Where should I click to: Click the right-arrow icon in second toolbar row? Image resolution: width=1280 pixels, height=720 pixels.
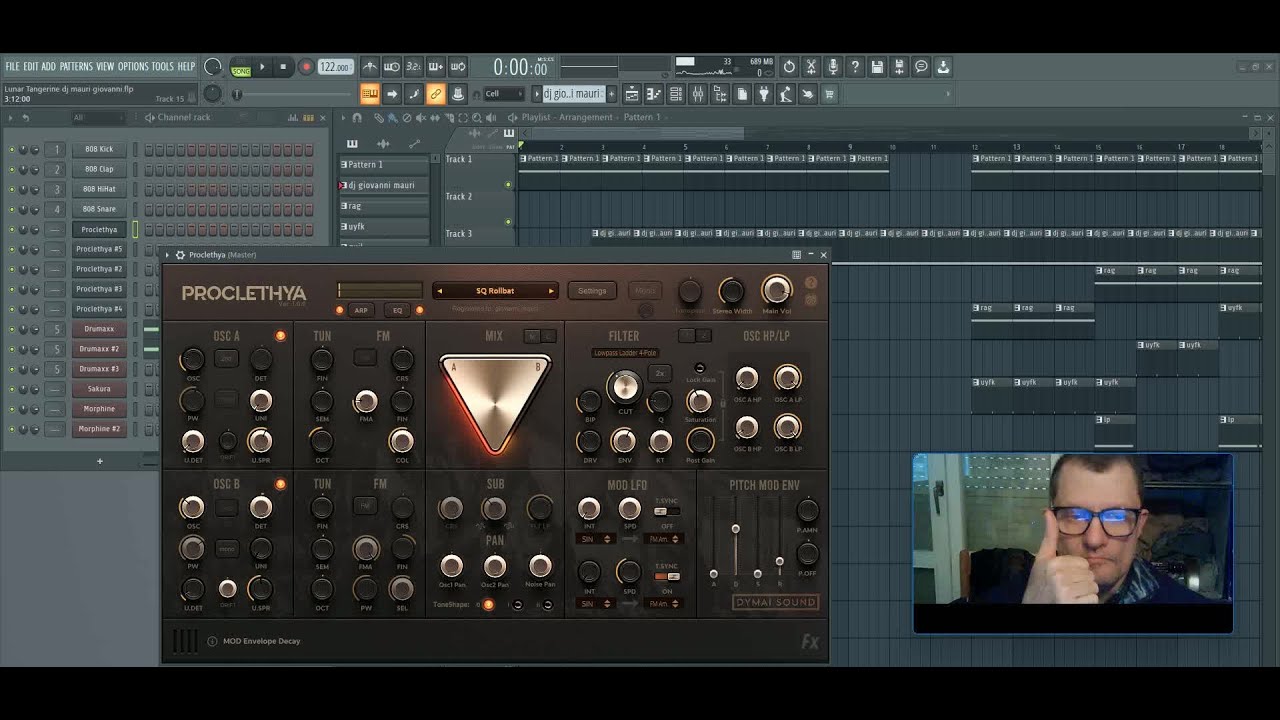[392, 94]
